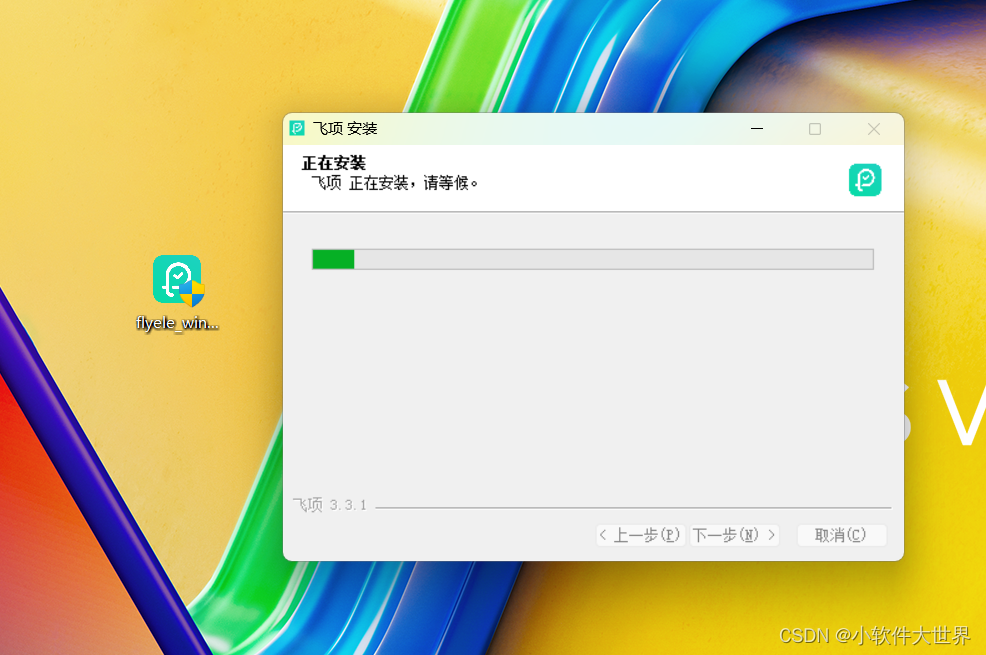Maximize the 飞项 安装 installer window
The image size is (986, 655).
point(815,129)
